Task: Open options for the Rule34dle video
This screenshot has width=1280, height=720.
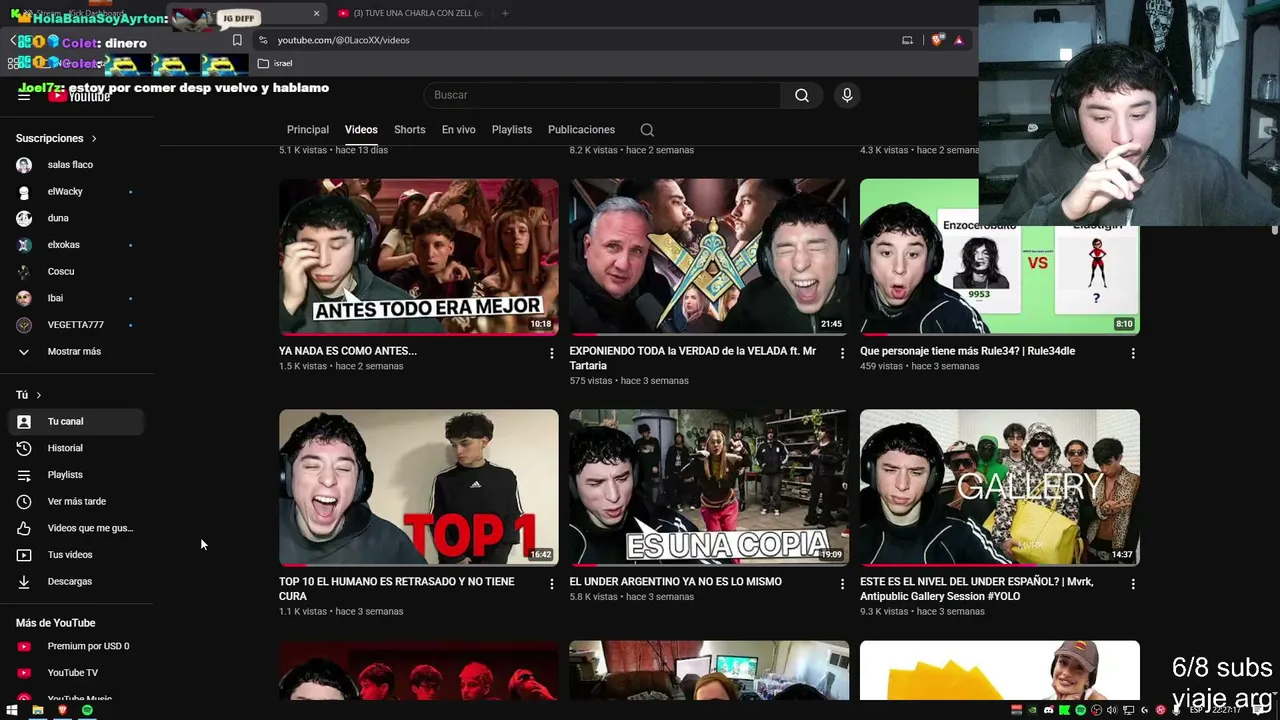Action: (x=1133, y=353)
